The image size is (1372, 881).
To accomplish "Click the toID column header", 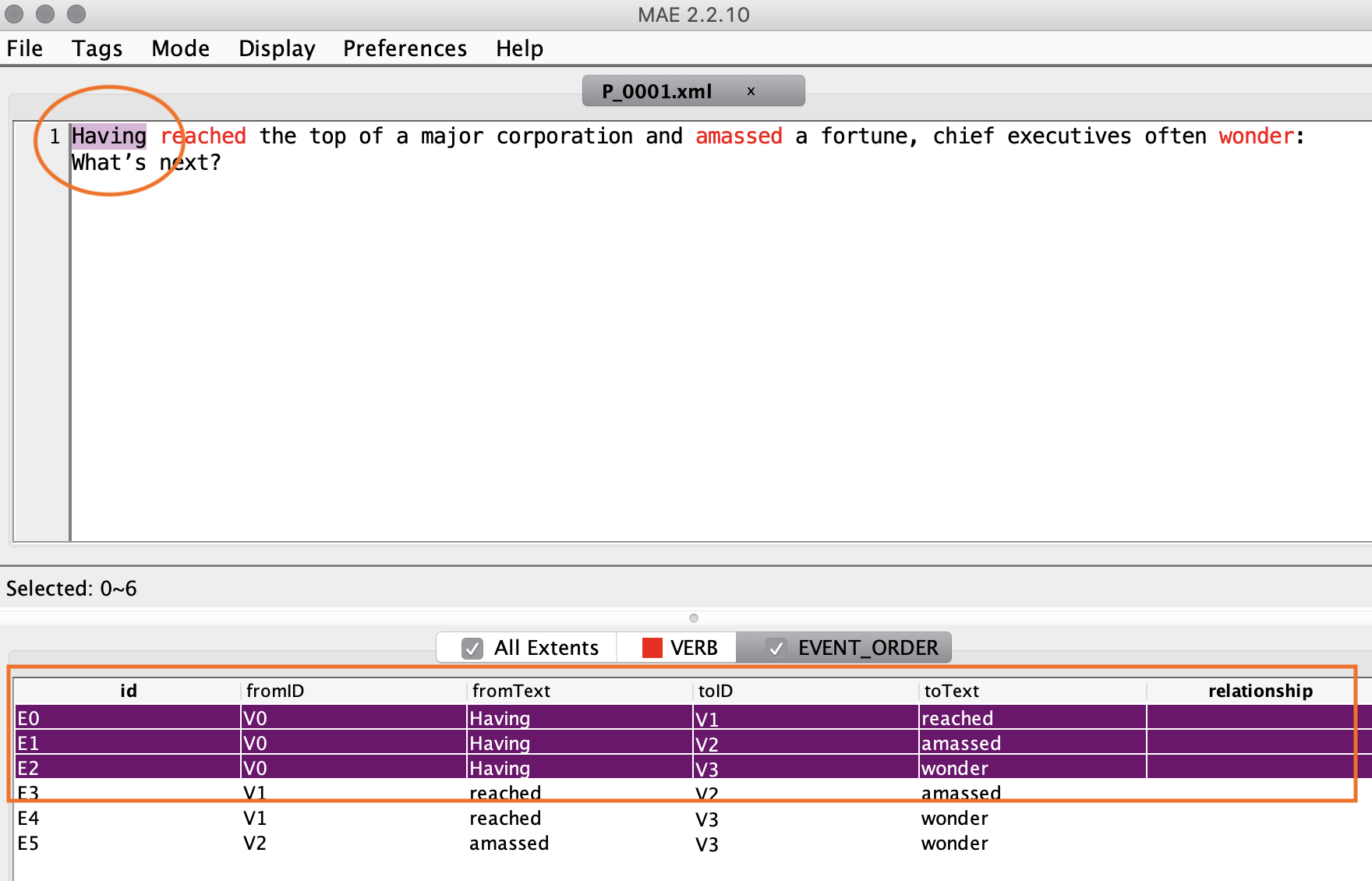I will pyautogui.click(x=807, y=691).
